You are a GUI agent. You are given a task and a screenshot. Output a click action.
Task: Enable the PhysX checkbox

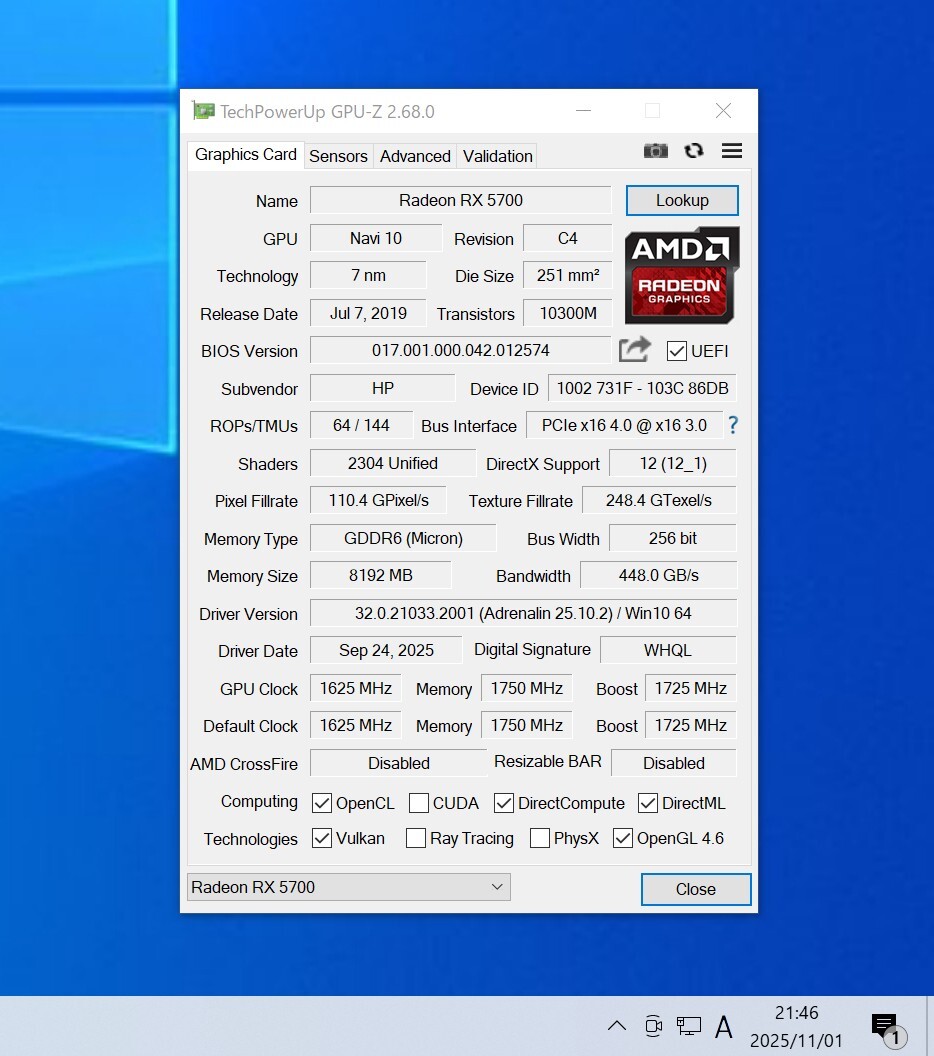point(540,838)
